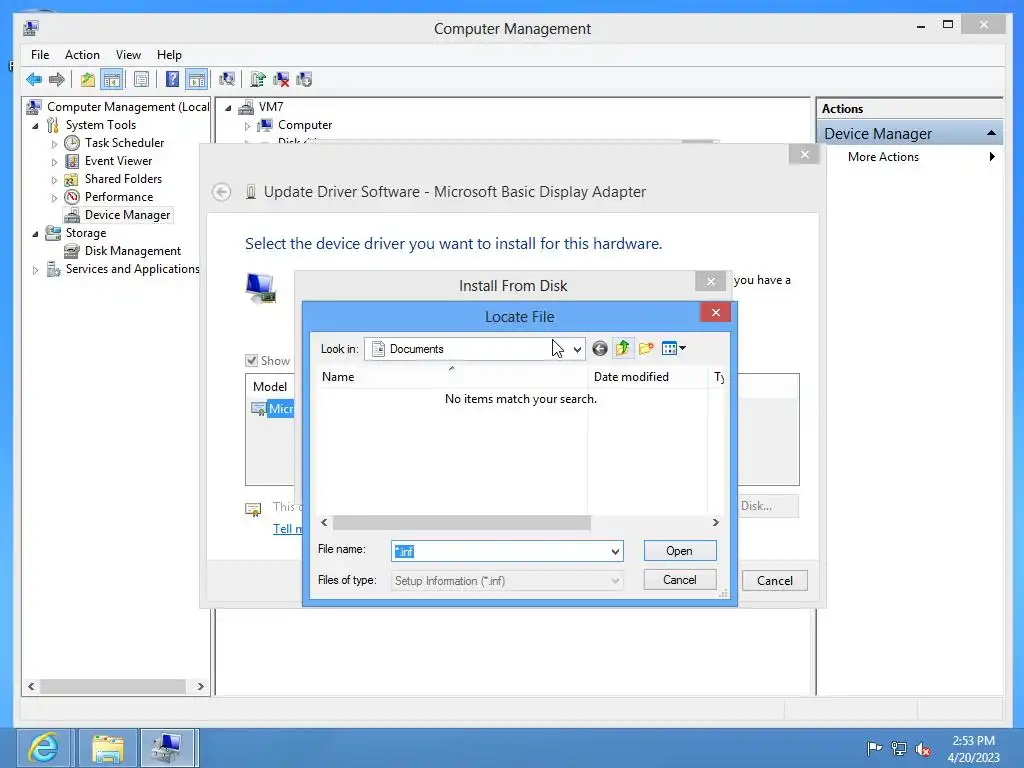Open the Action menu
1024x768 pixels.
82,55
